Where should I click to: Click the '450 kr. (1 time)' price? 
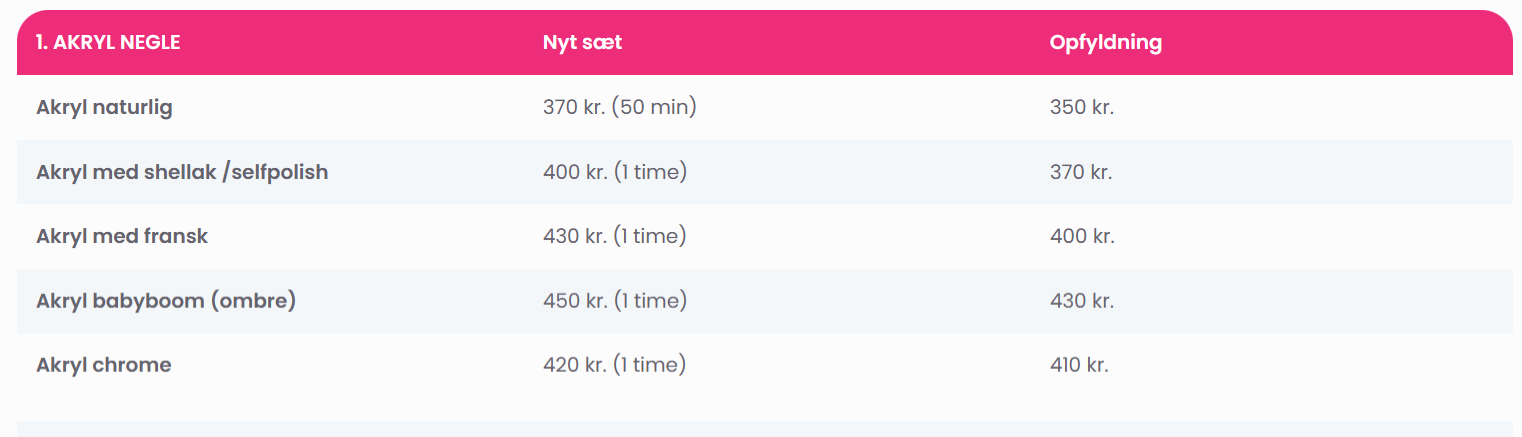[615, 300]
